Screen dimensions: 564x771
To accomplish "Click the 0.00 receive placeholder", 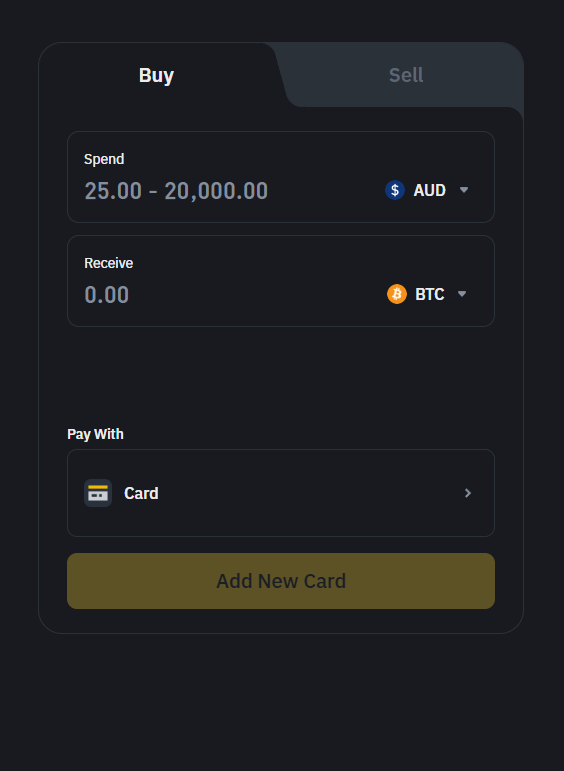I will pyautogui.click(x=106, y=295).
